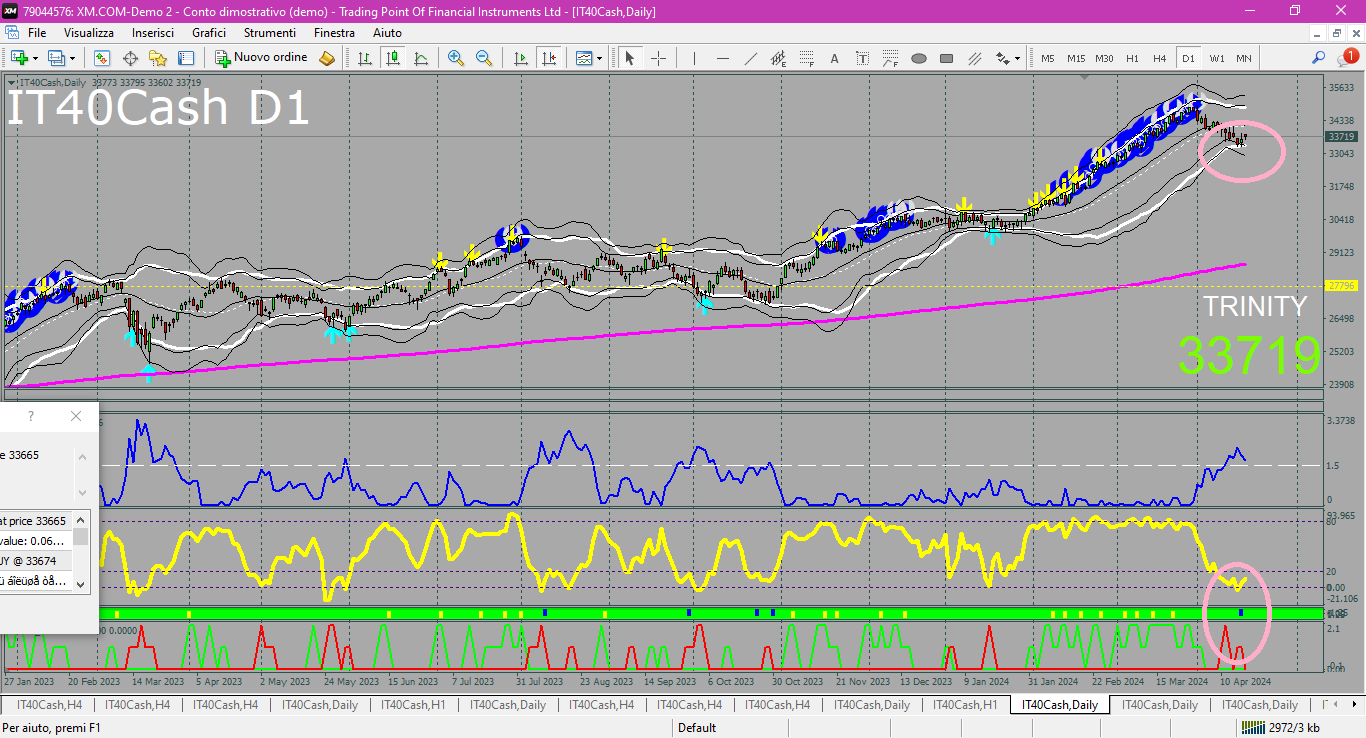
Task: Open the New Chart tool
Action: (19, 58)
